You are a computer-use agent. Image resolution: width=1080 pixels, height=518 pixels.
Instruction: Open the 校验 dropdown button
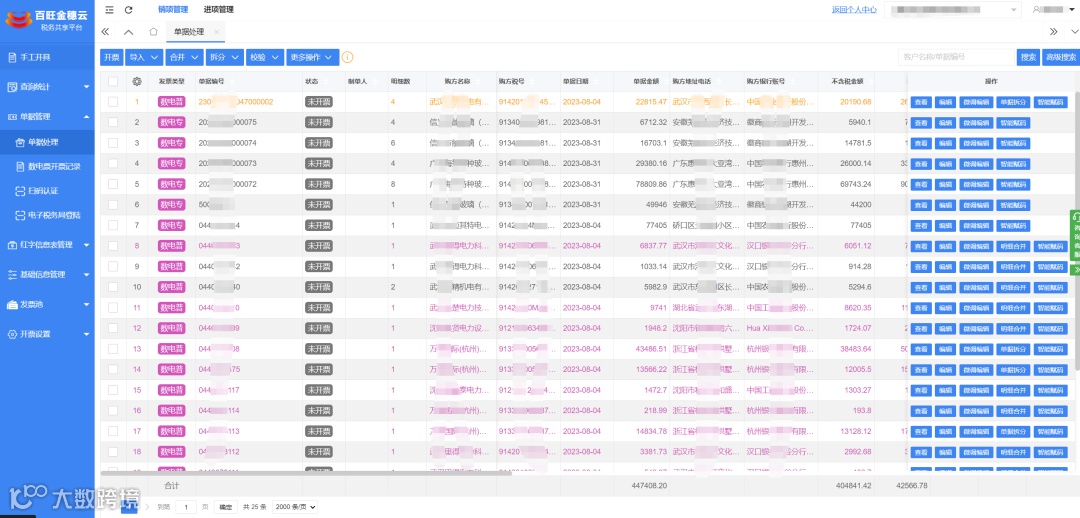pyautogui.click(x=265, y=57)
